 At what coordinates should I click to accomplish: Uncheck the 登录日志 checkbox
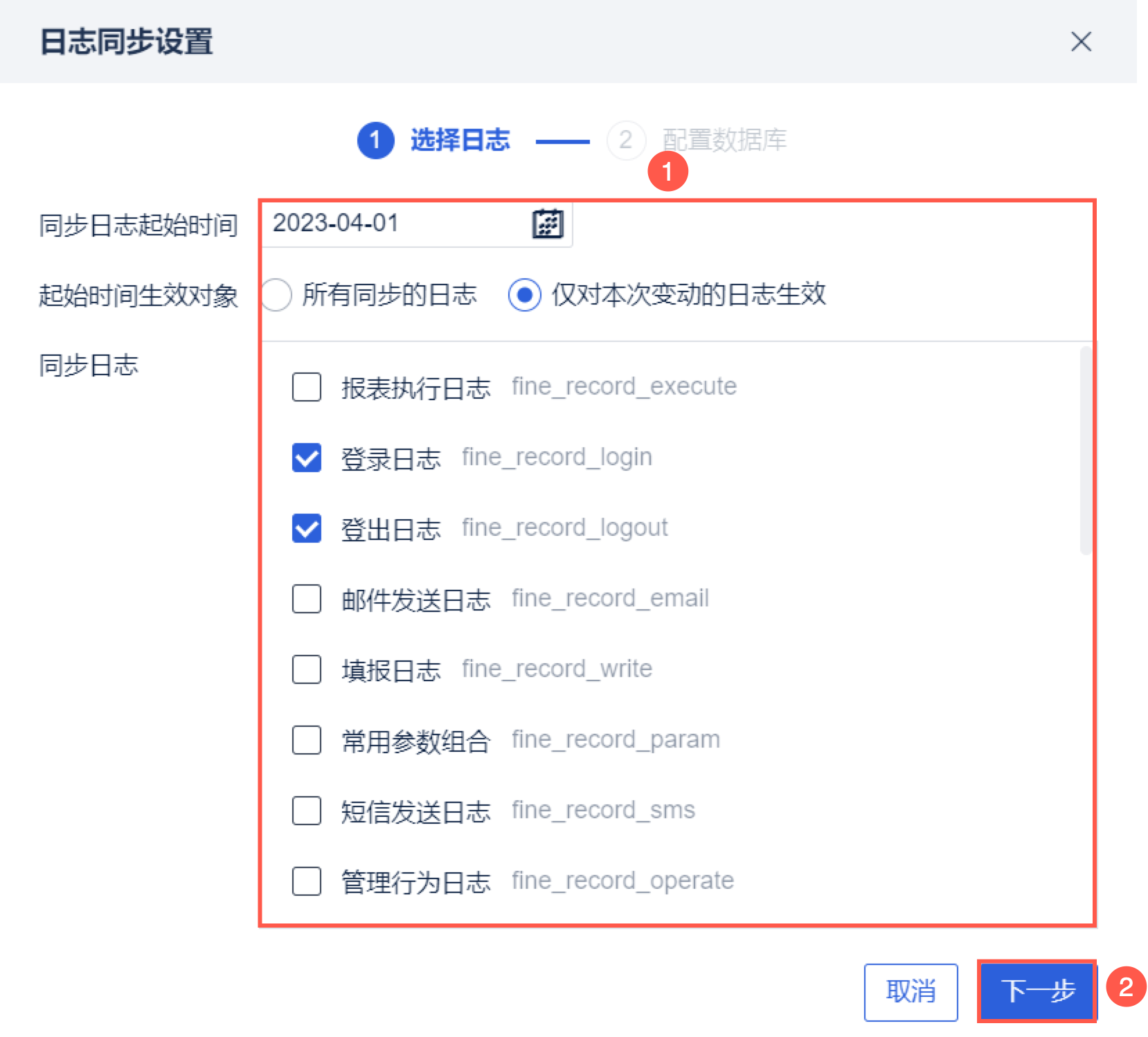point(307,458)
